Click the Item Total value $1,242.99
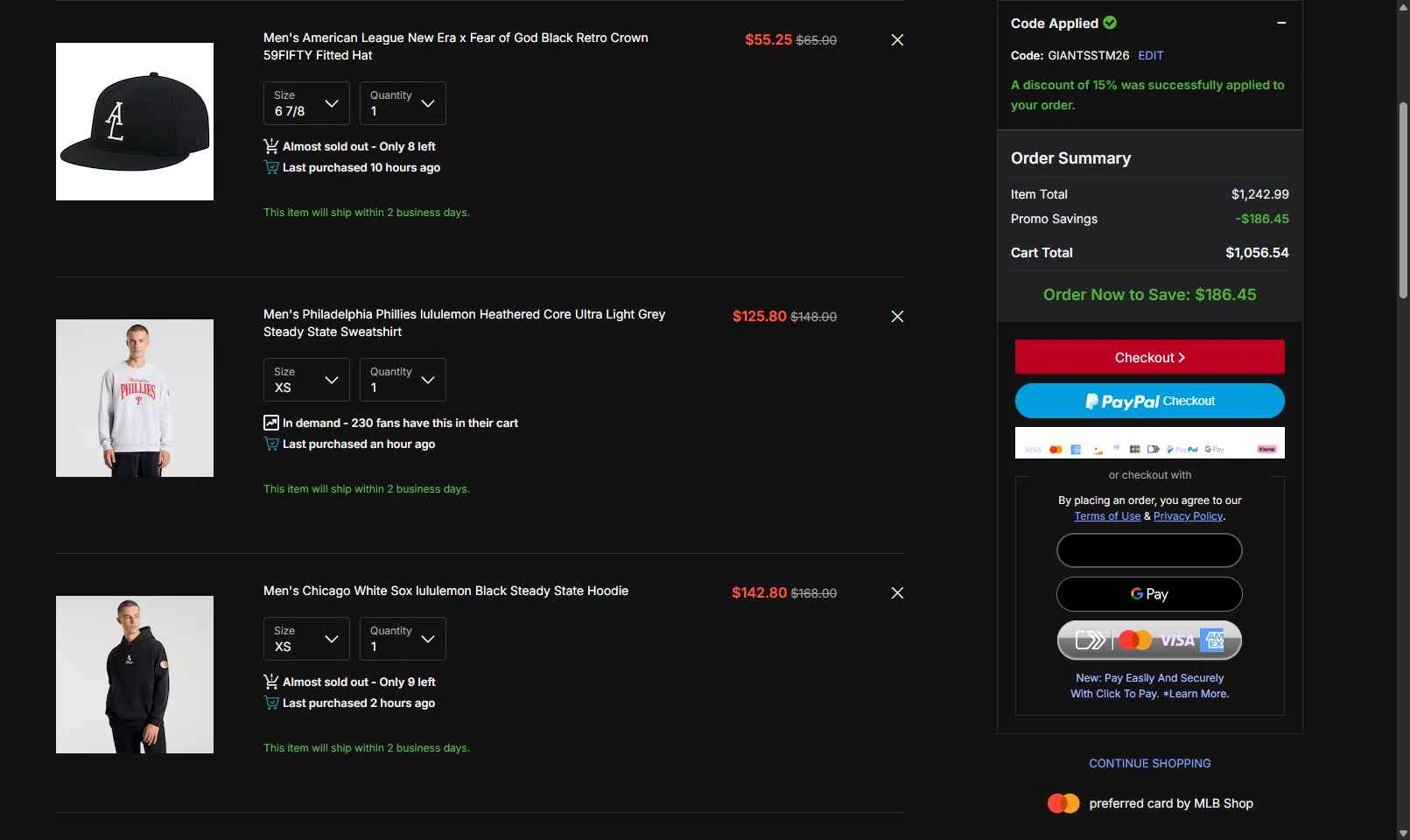This screenshot has height=840, width=1410. 1260,194
